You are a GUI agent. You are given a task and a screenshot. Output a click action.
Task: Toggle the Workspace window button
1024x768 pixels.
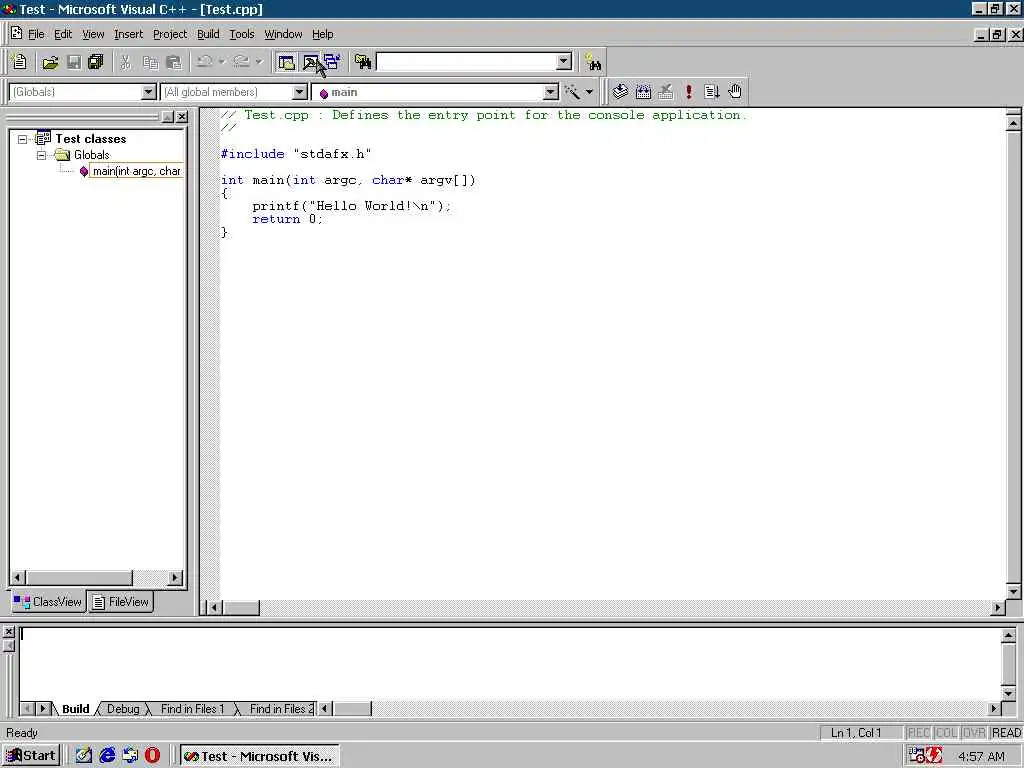pos(286,62)
